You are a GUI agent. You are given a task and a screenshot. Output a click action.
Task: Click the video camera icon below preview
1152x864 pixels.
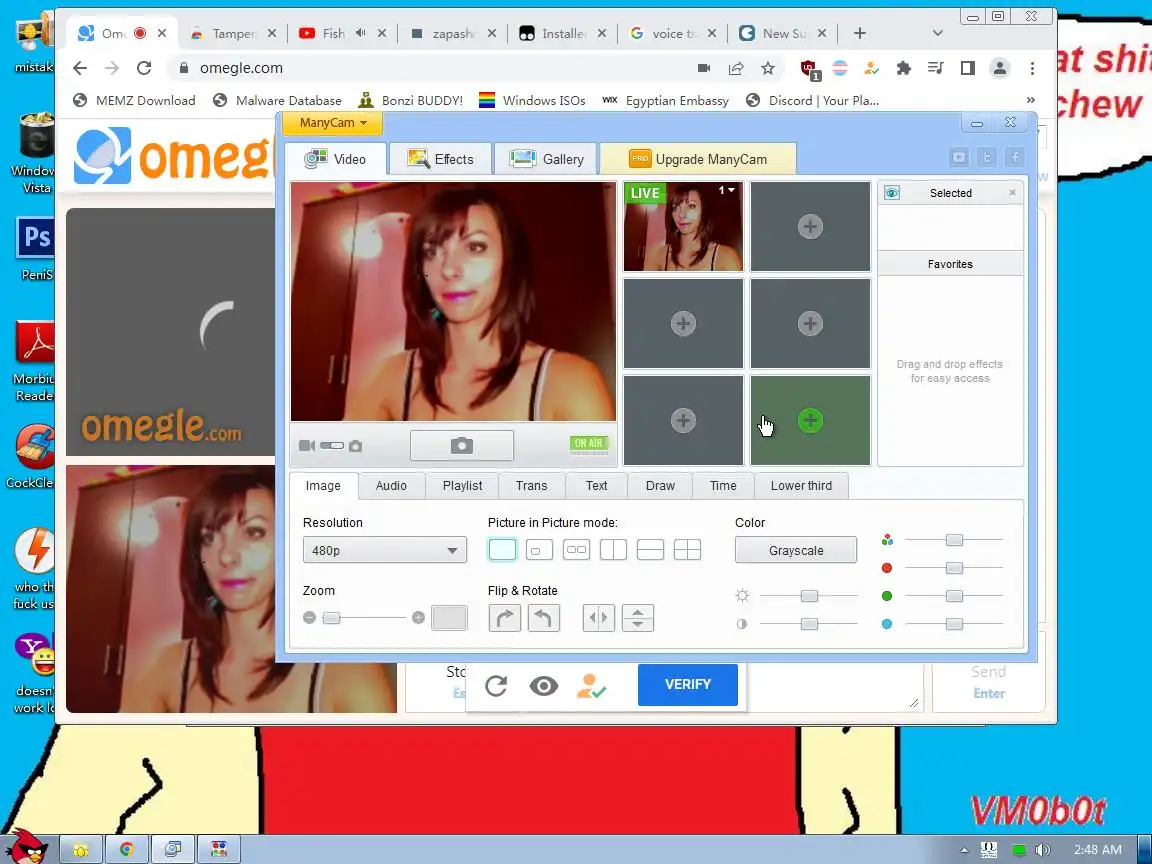[307, 446]
